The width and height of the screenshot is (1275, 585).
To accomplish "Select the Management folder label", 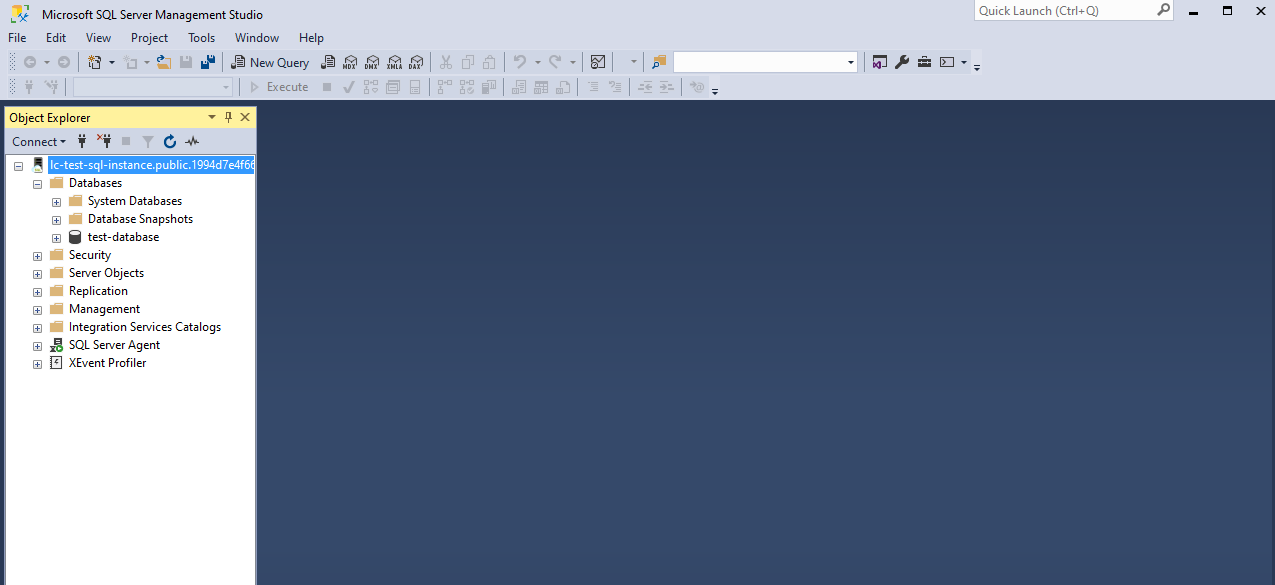I will 104,309.
